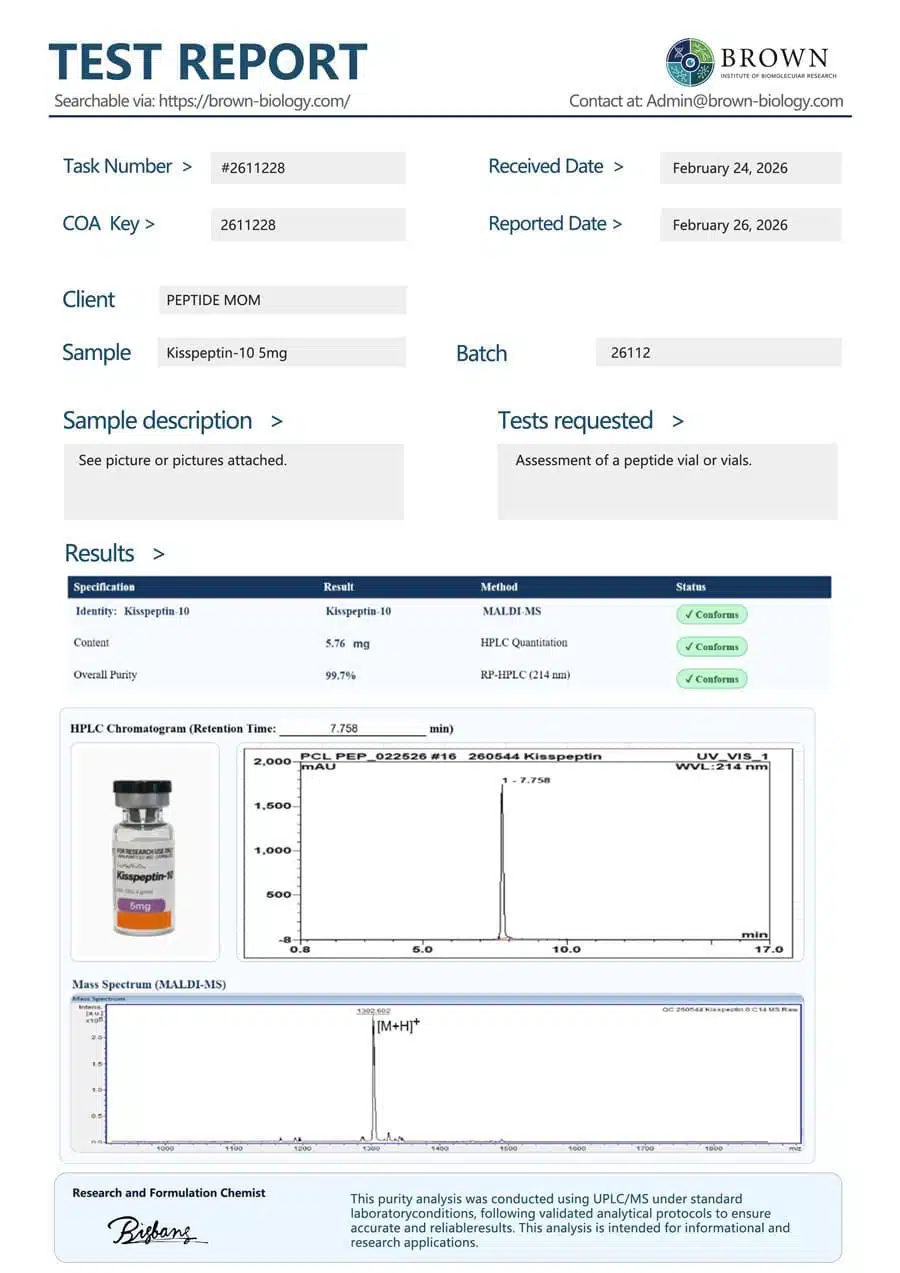Click the Method column header
Image resolution: width=900 pixels, height=1273 pixels.
[499, 587]
